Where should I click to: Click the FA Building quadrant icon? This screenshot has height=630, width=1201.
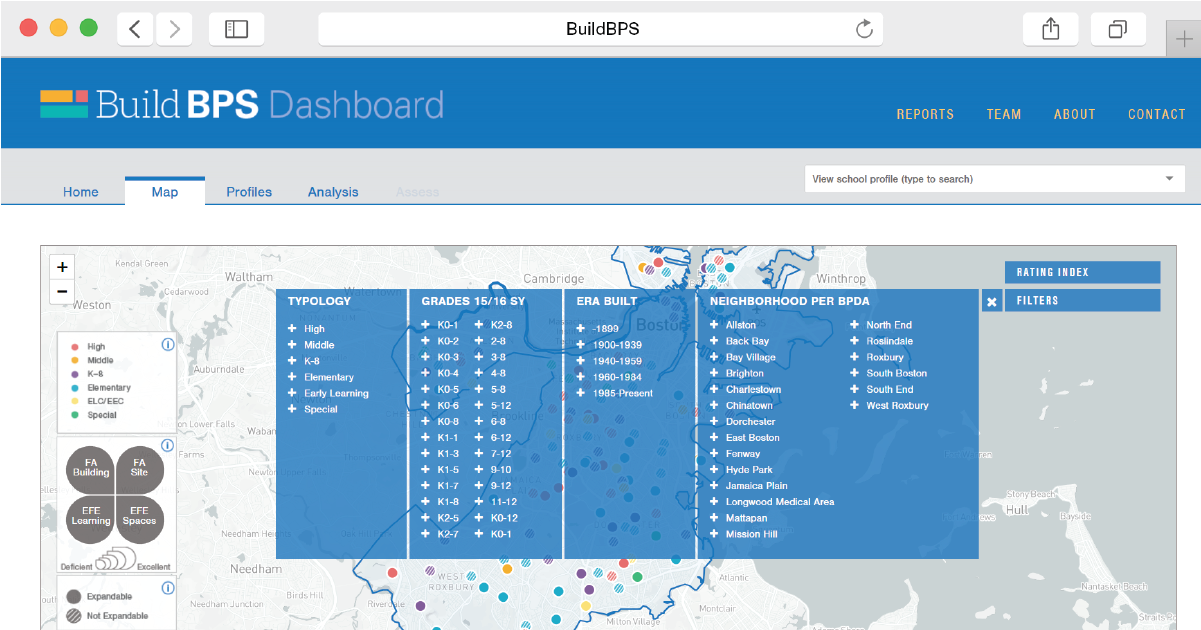coord(91,468)
